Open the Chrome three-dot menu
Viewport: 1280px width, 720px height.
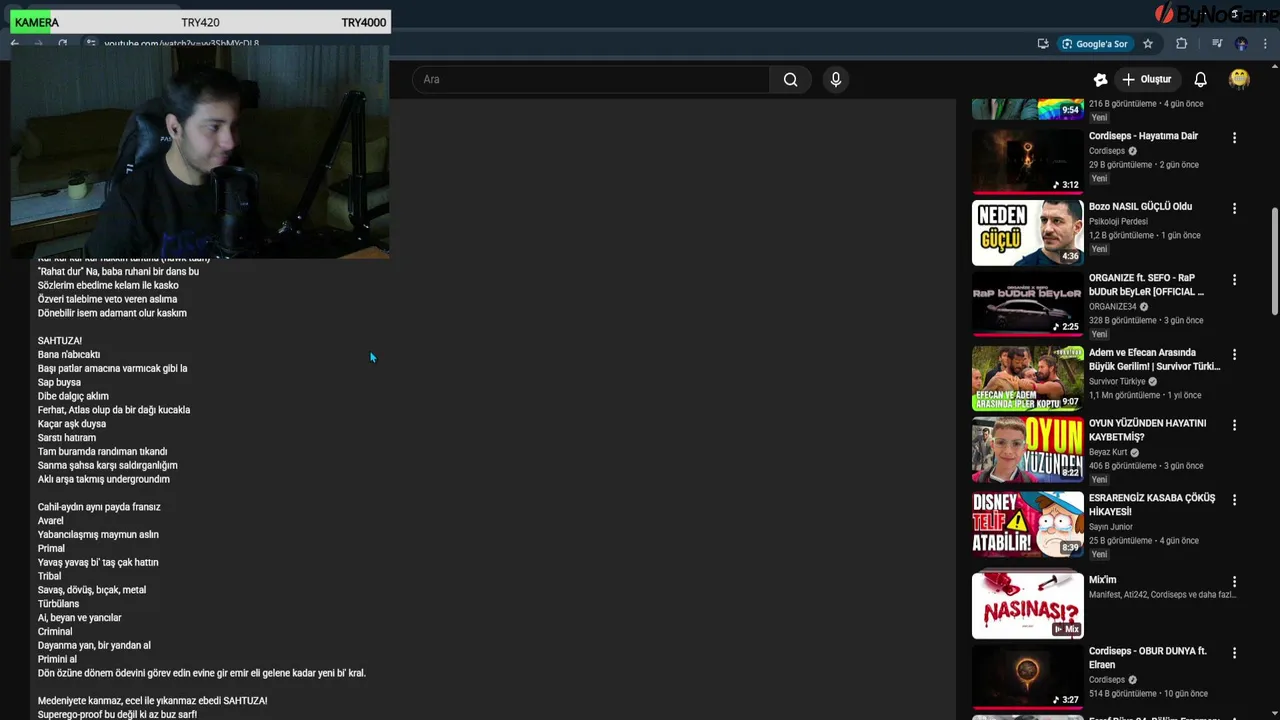coord(1266,44)
